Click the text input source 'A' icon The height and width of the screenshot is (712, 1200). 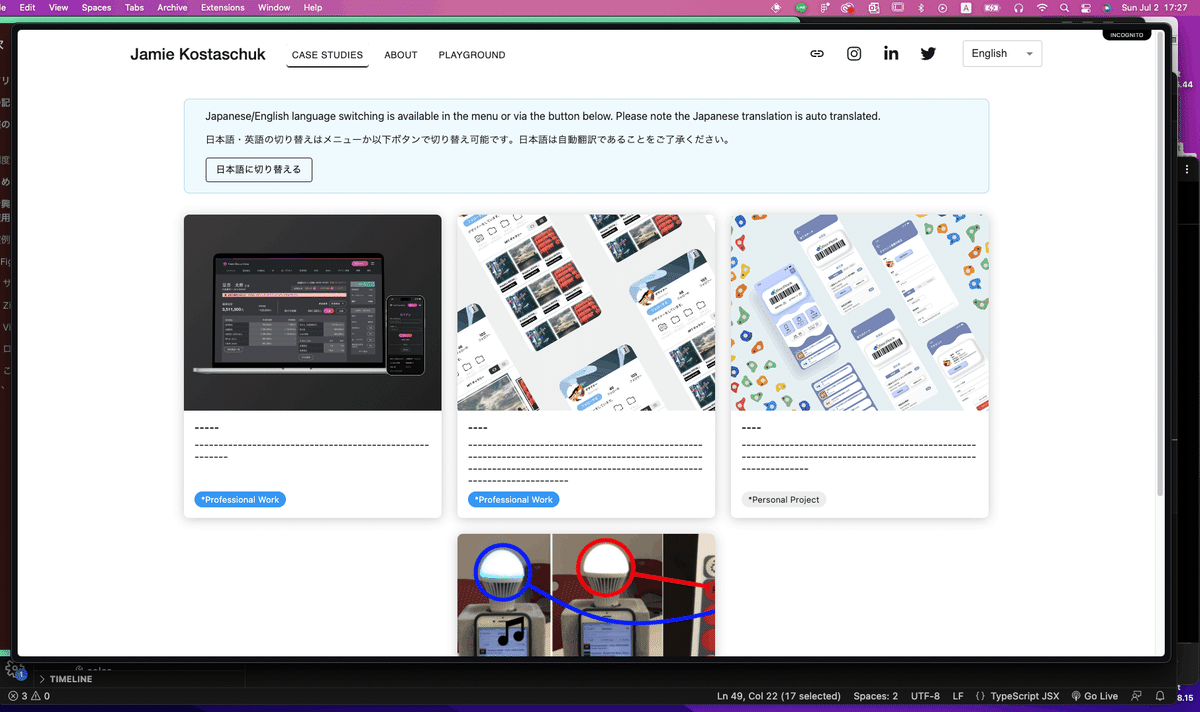click(966, 7)
